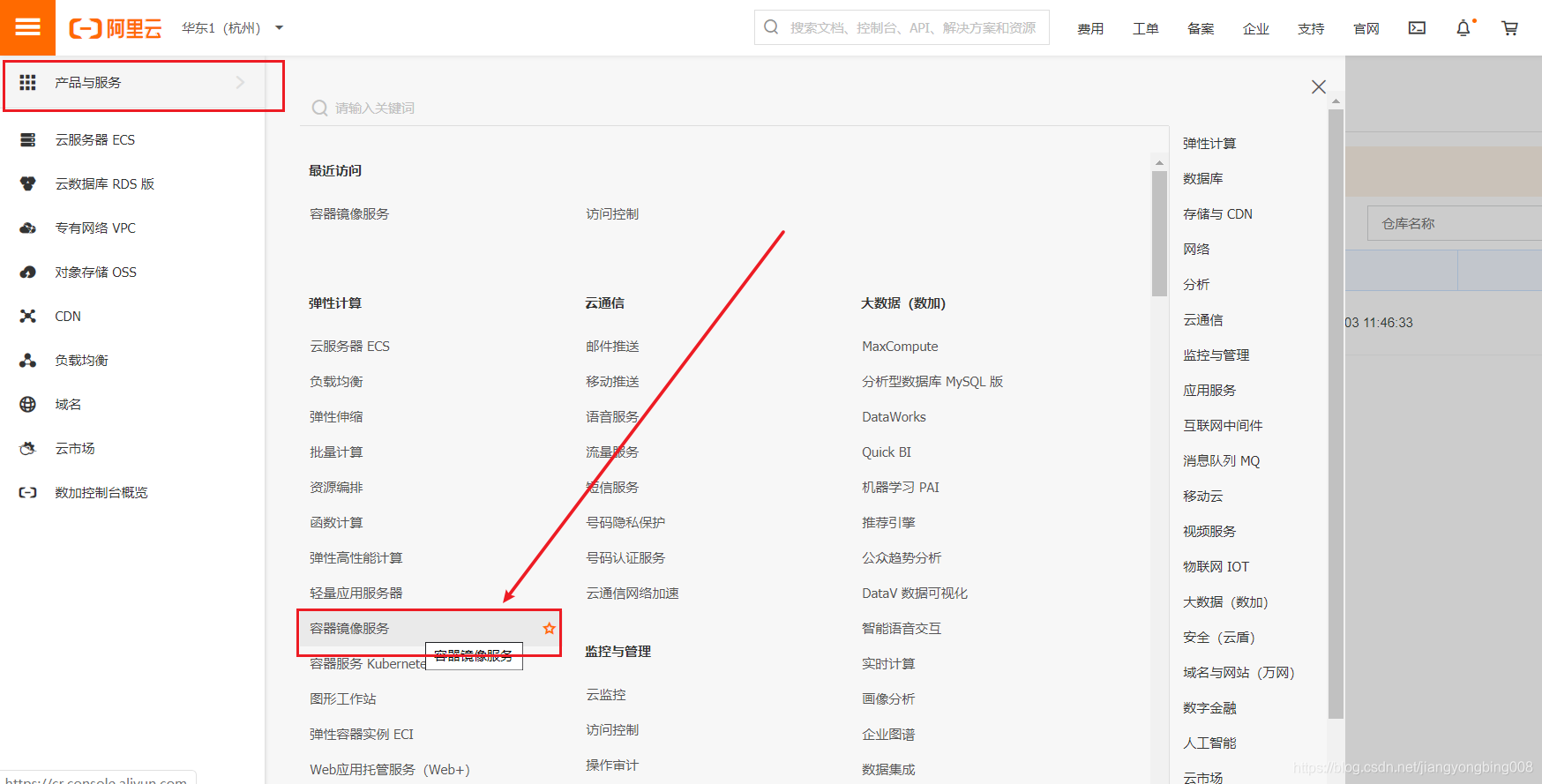
Task: Open 机器学习 PAI
Action: point(901,487)
